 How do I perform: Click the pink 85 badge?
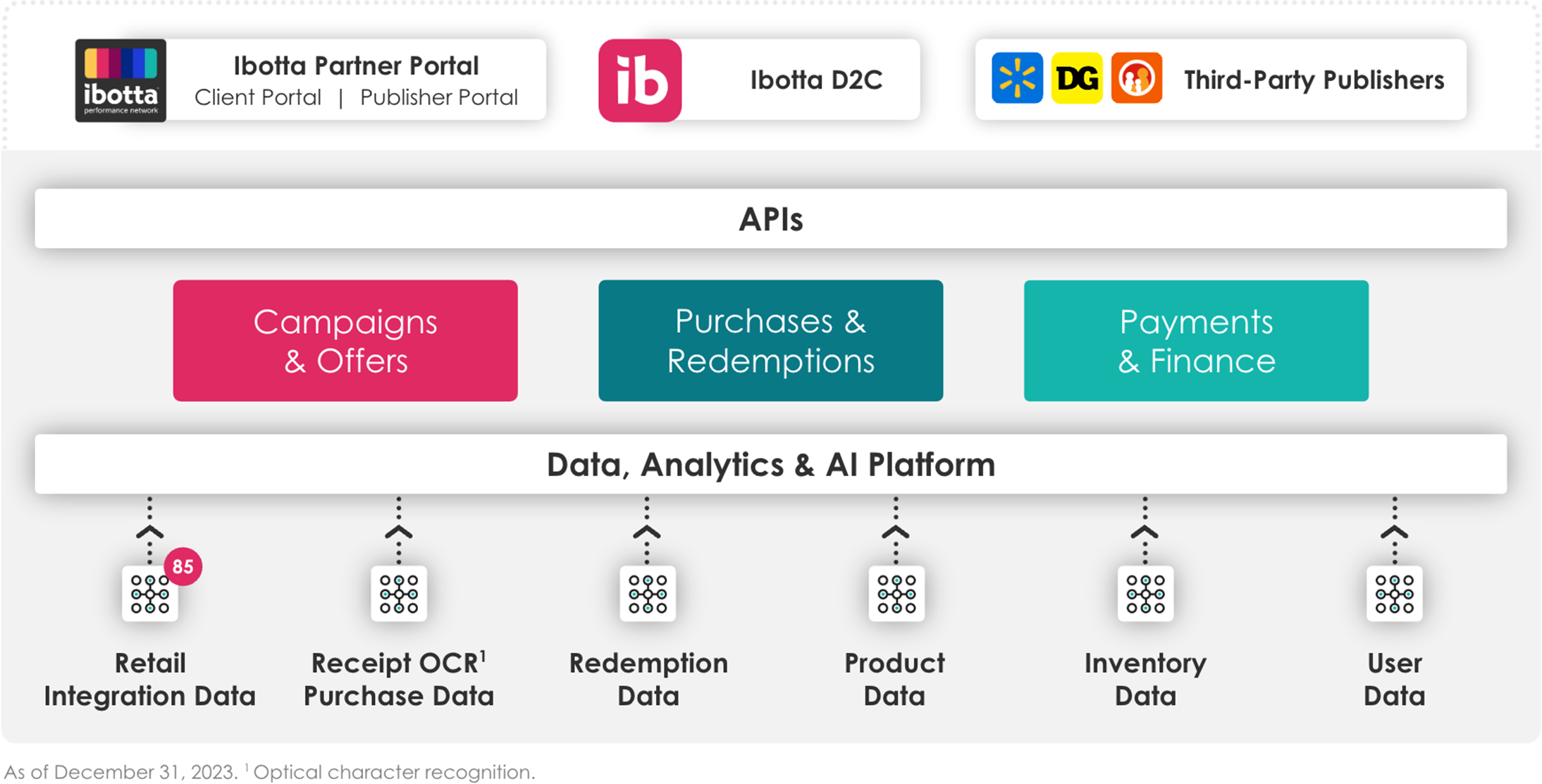(x=183, y=566)
